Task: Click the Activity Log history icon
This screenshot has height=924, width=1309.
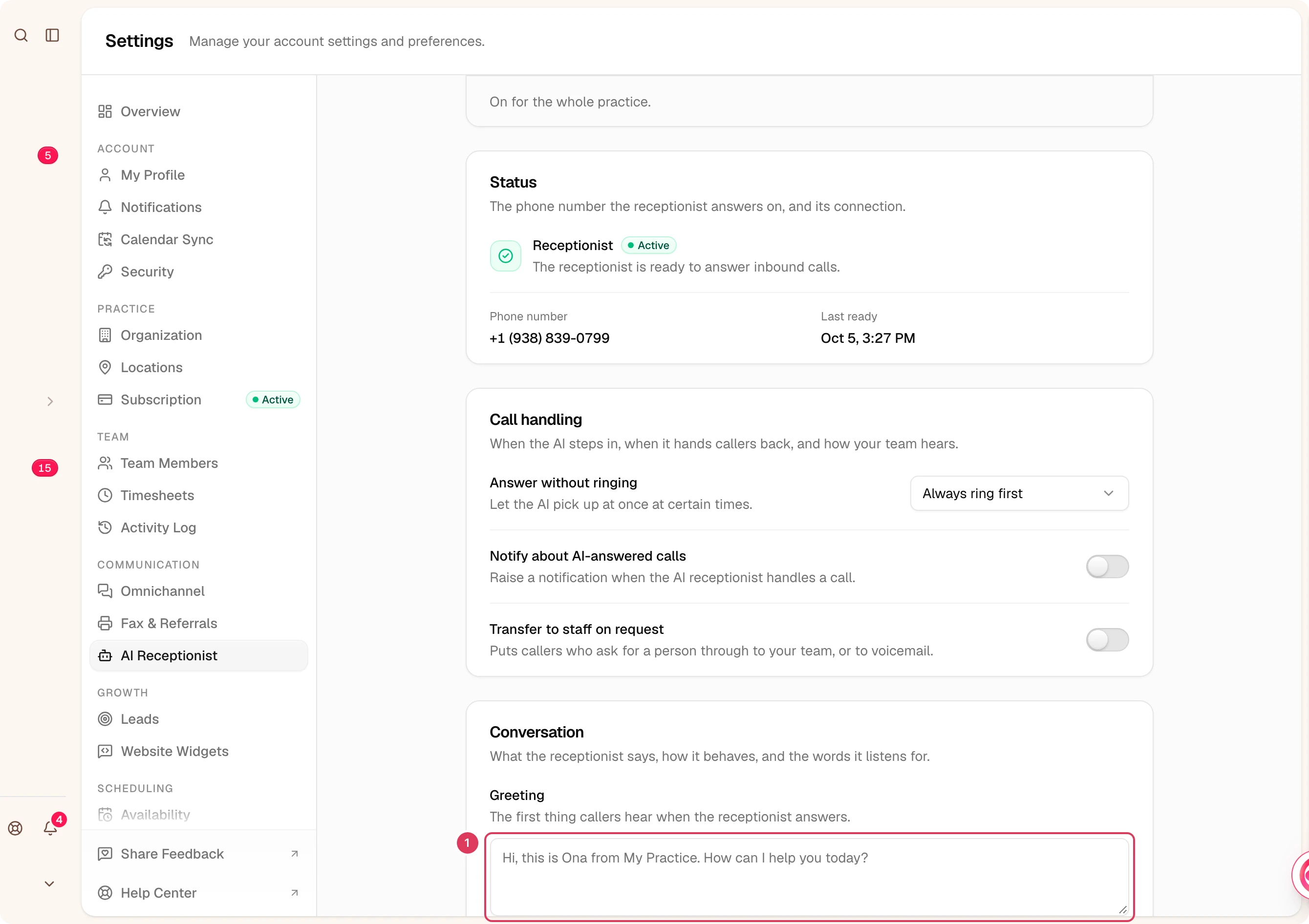Action: (x=105, y=527)
